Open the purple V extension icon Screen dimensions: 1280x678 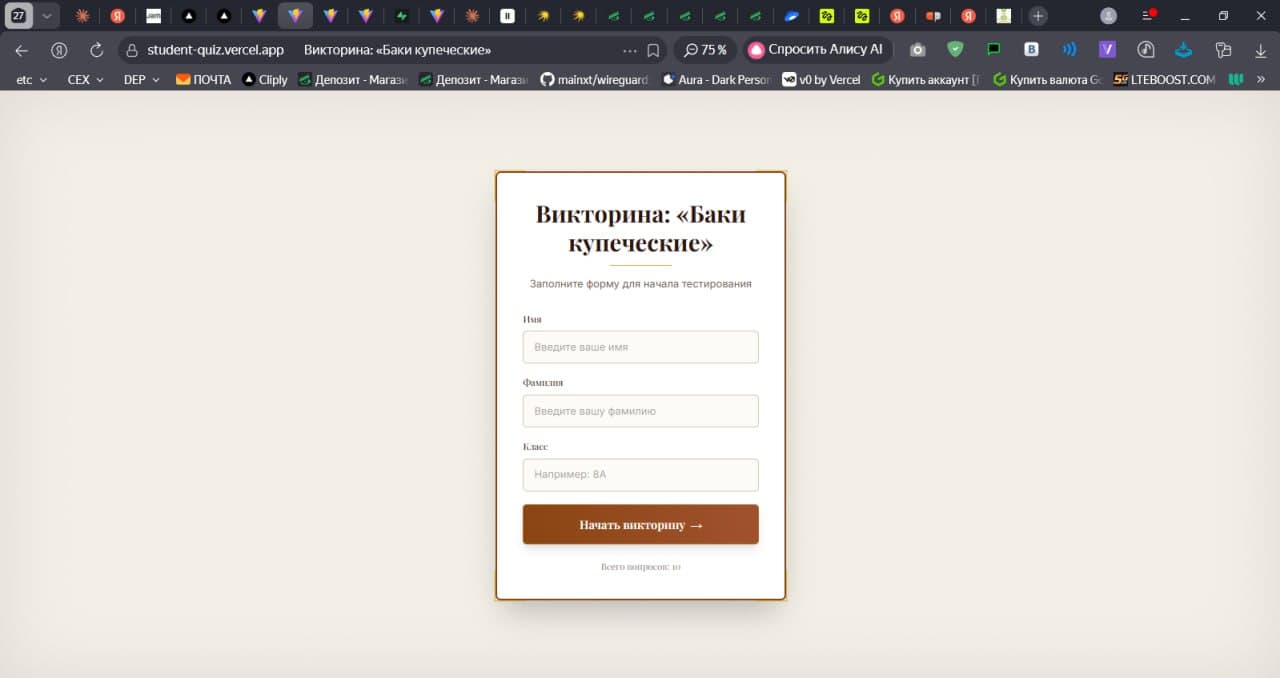coord(1107,50)
